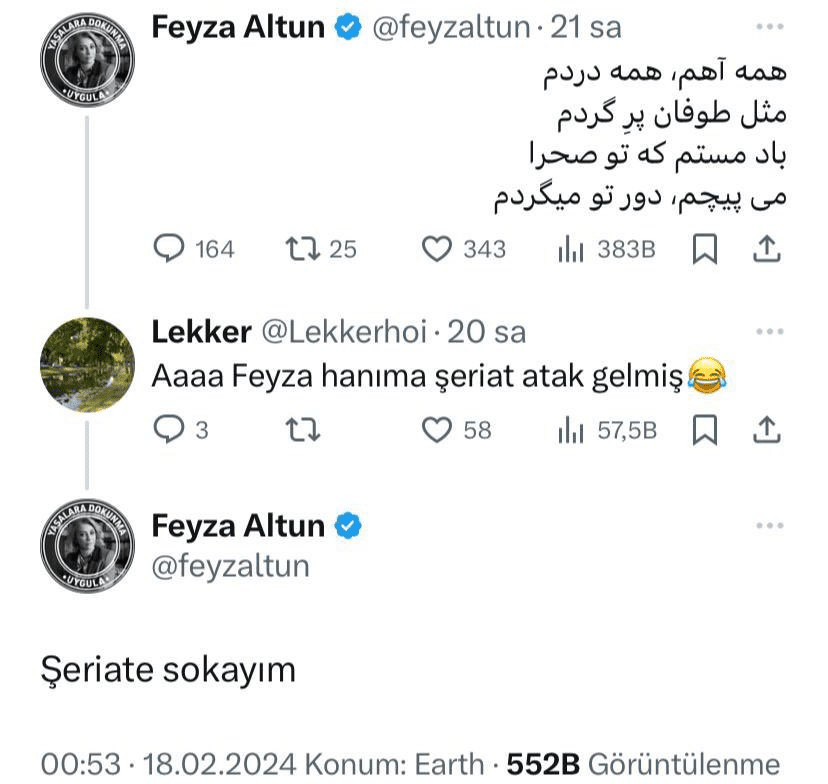Like Lekker's tweet with 58 likes
The image size is (828, 784).
tap(437, 430)
